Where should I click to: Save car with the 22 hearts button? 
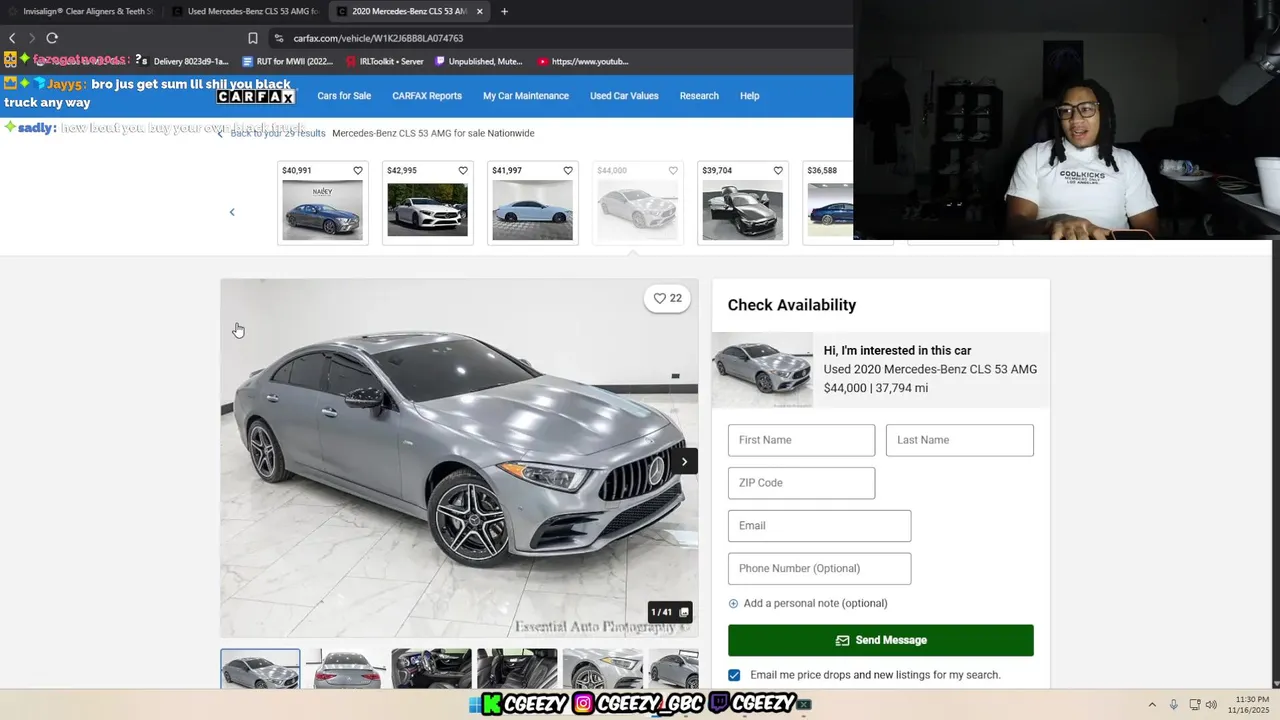click(x=667, y=298)
